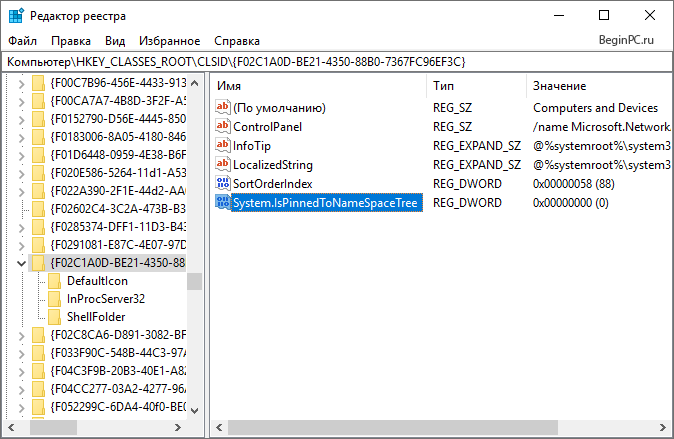Expand the {F0152790-D56E-4445 tree node
Image resolution: width=674 pixels, height=439 pixels.
[21, 120]
